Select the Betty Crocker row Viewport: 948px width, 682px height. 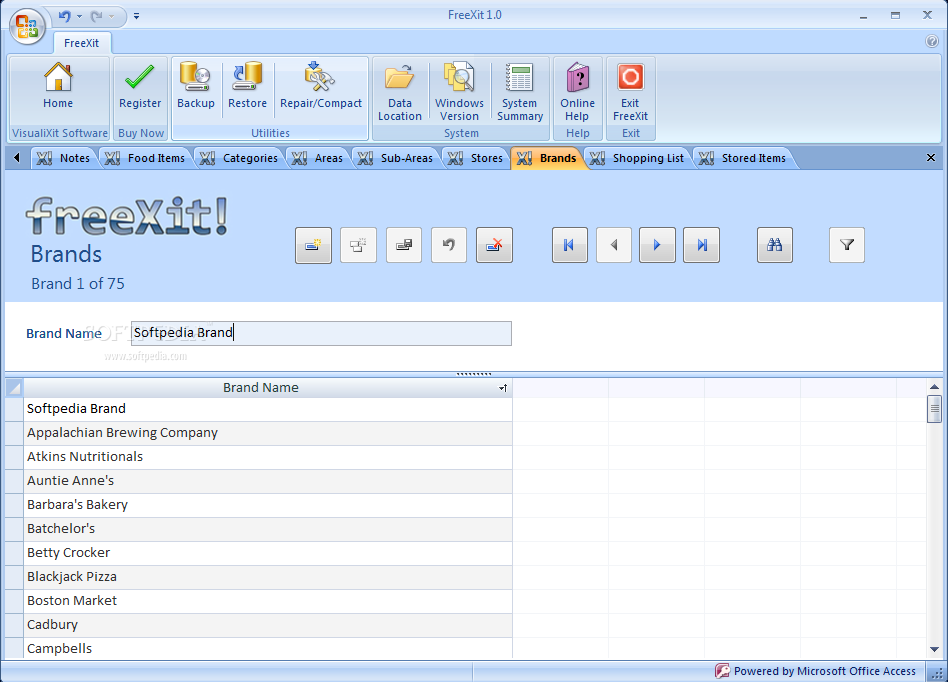pos(268,553)
